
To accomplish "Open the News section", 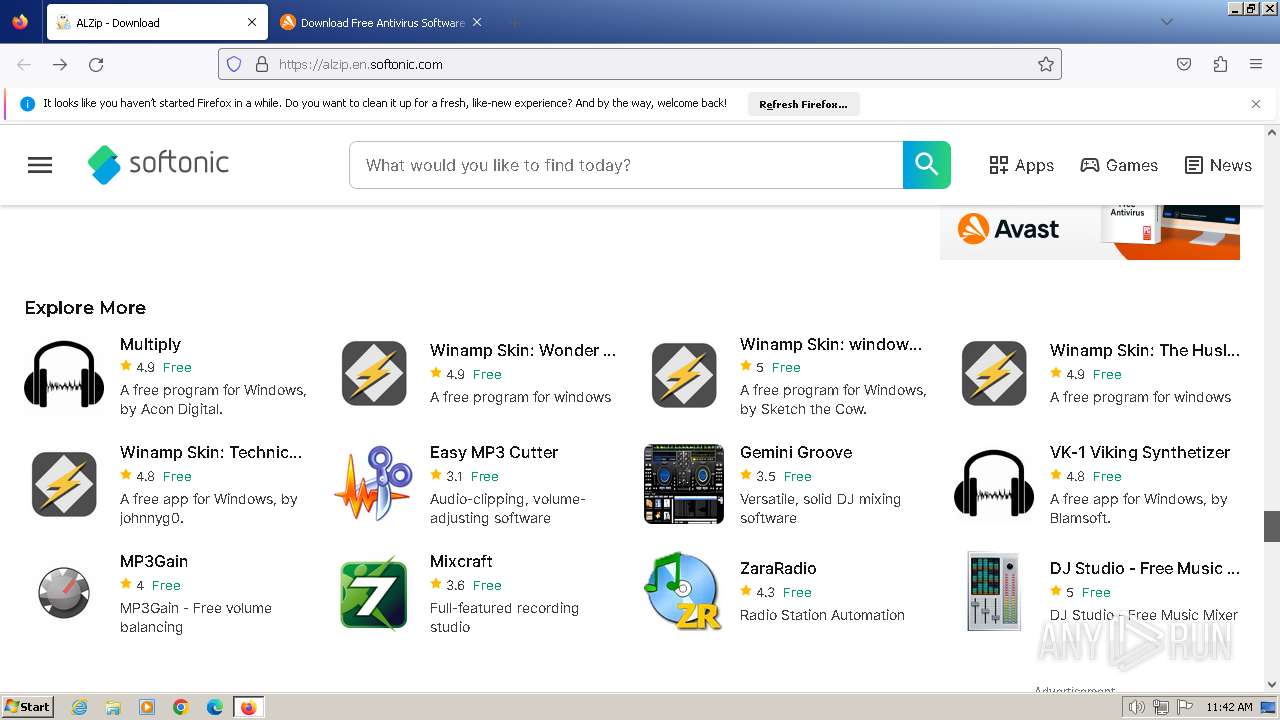I will coord(1218,165).
